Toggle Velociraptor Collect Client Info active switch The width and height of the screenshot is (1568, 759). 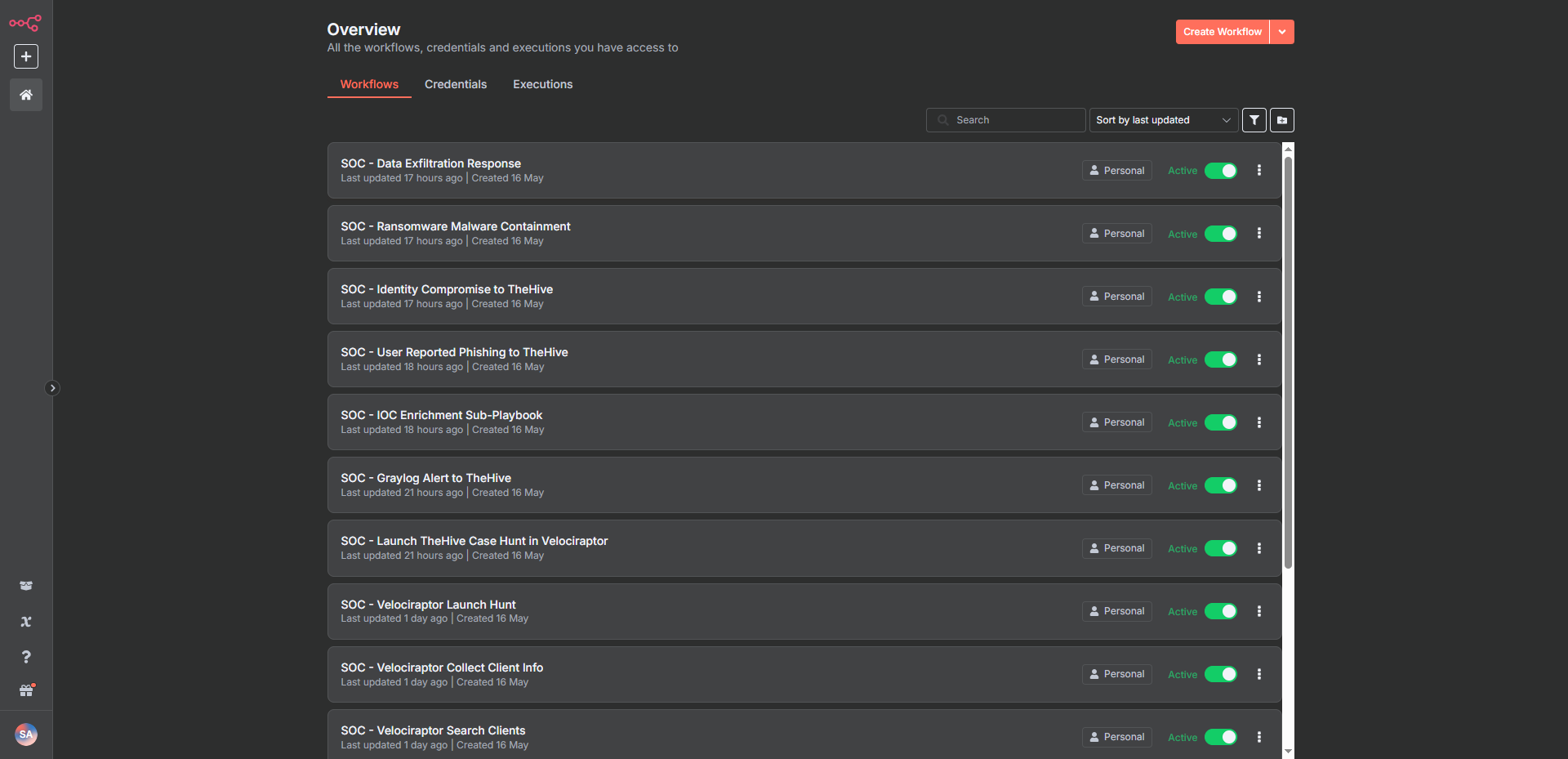[1221, 674]
